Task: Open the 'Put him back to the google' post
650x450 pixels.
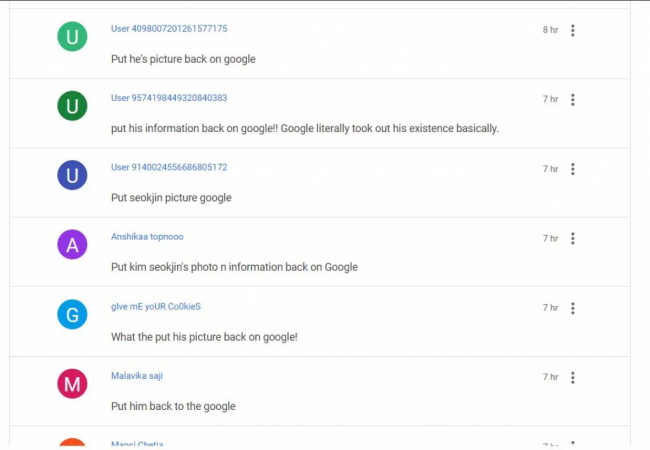Action: (x=173, y=406)
